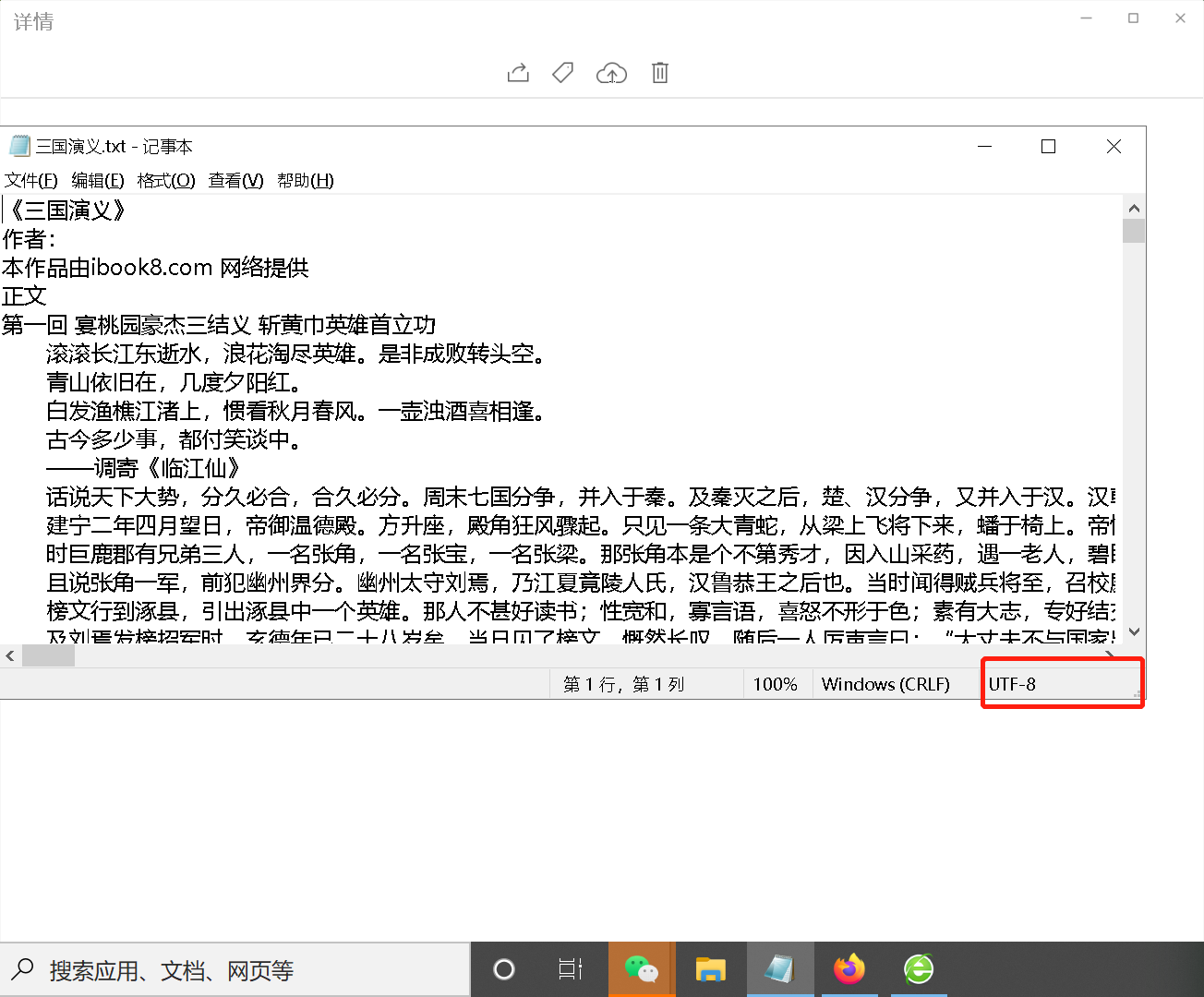Switch to Notepad on the taskbar

780,969
